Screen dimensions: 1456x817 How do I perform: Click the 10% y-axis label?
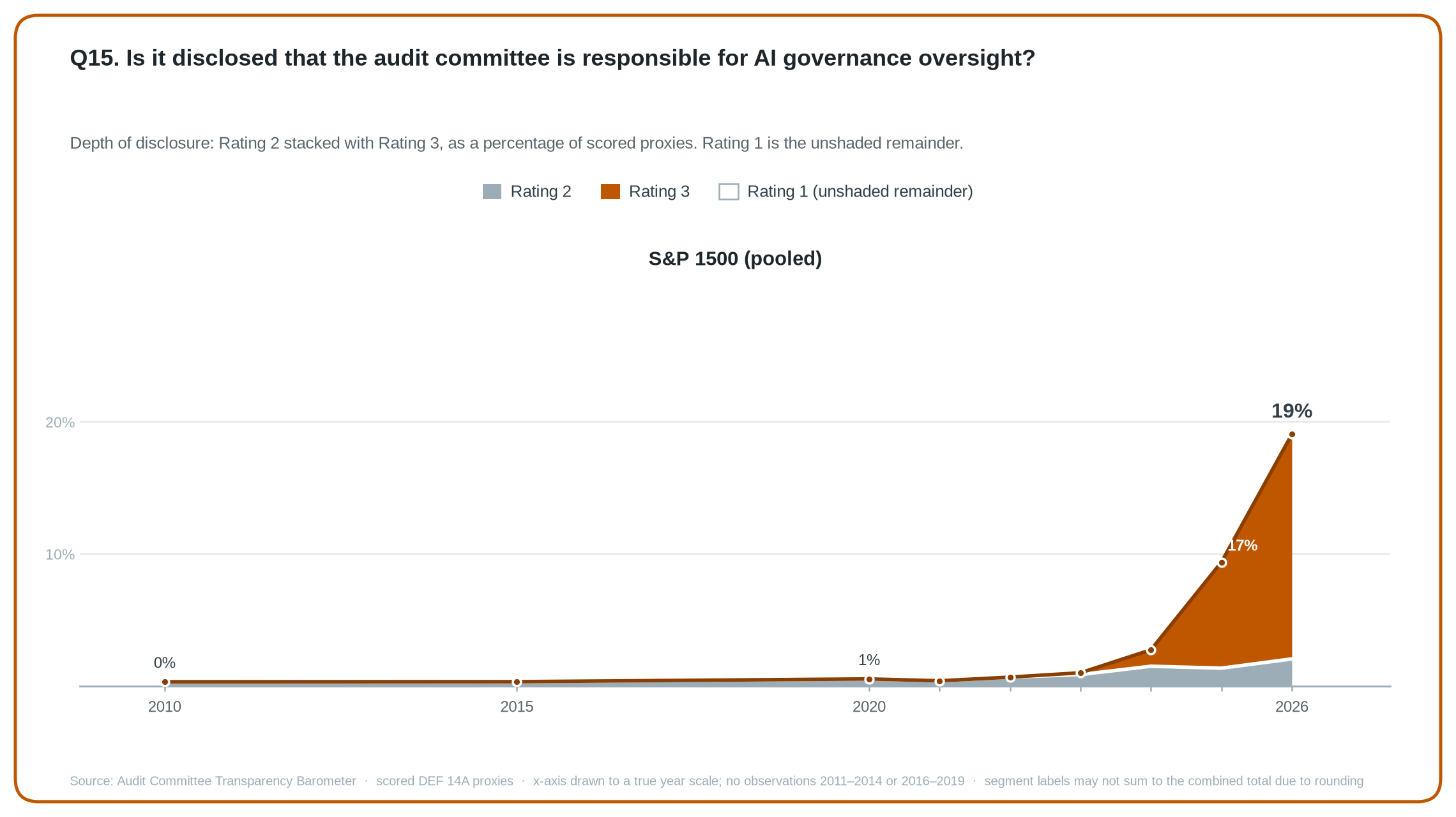60,555
